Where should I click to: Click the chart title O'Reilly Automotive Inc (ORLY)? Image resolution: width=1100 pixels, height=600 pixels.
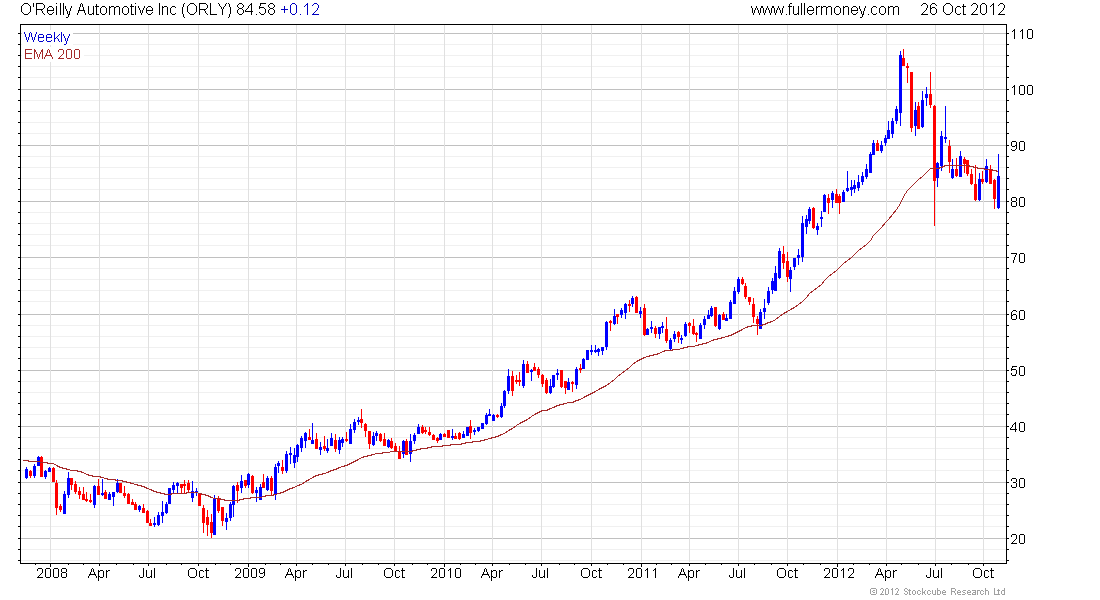pos(126,10)
